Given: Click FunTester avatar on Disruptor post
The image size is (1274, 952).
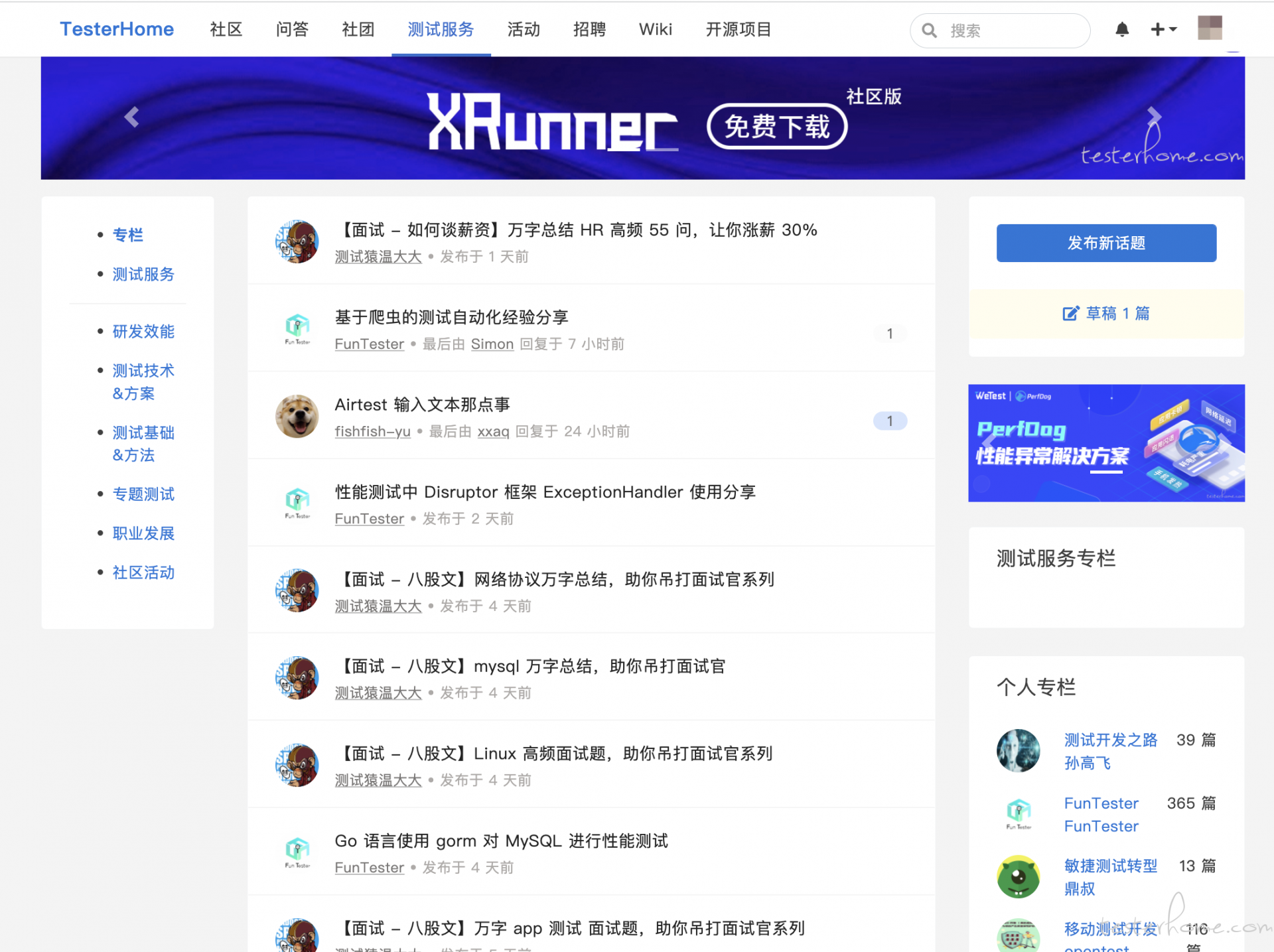Looking at the screenshot, I should tap(297, 504).
